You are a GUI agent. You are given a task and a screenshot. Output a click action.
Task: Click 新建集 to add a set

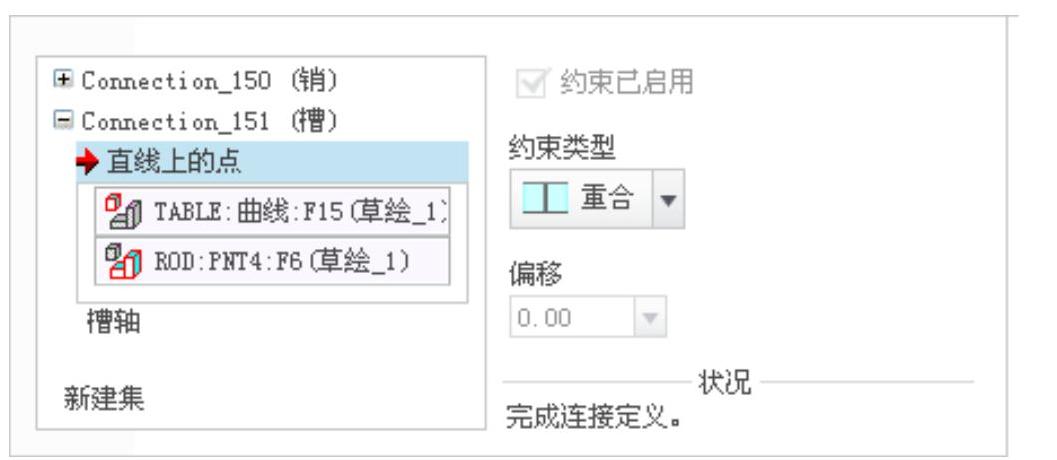(x=104, y=399)
